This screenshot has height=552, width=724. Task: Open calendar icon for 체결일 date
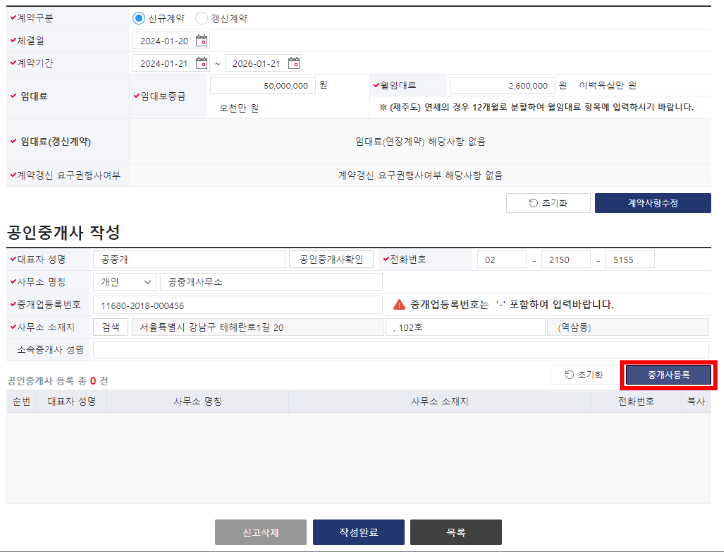201,41
